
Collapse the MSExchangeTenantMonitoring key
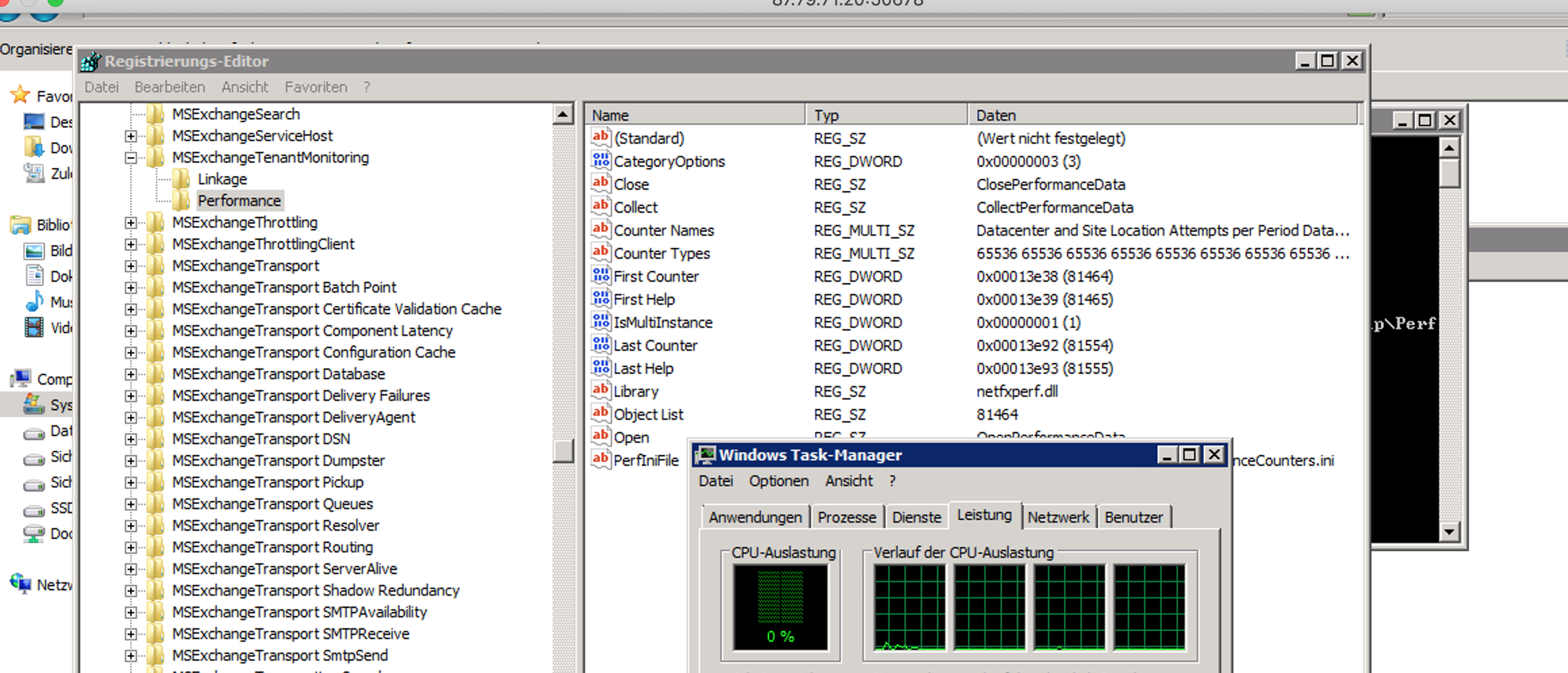[x=131, y=158]
